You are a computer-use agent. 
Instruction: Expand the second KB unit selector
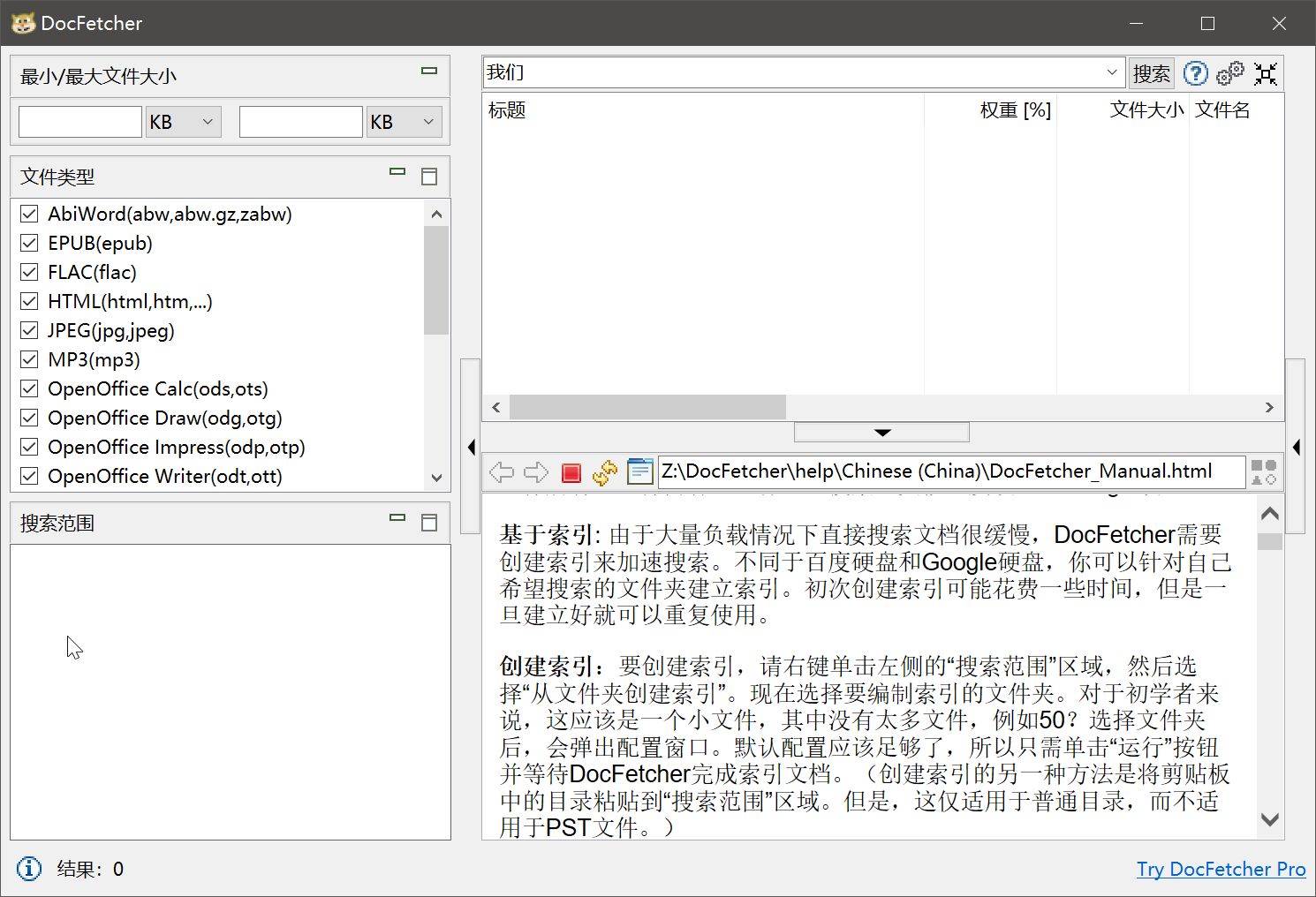tap(429, 121)
